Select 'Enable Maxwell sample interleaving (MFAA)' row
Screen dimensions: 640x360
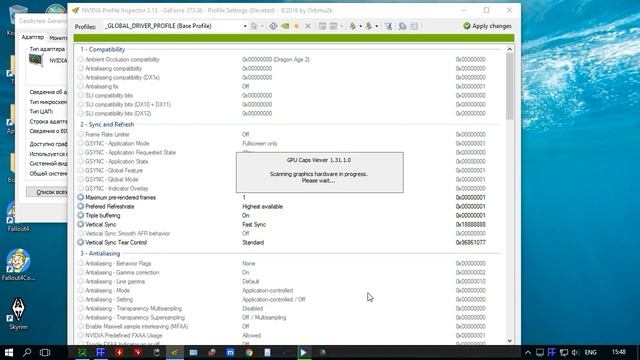[288, 327]
